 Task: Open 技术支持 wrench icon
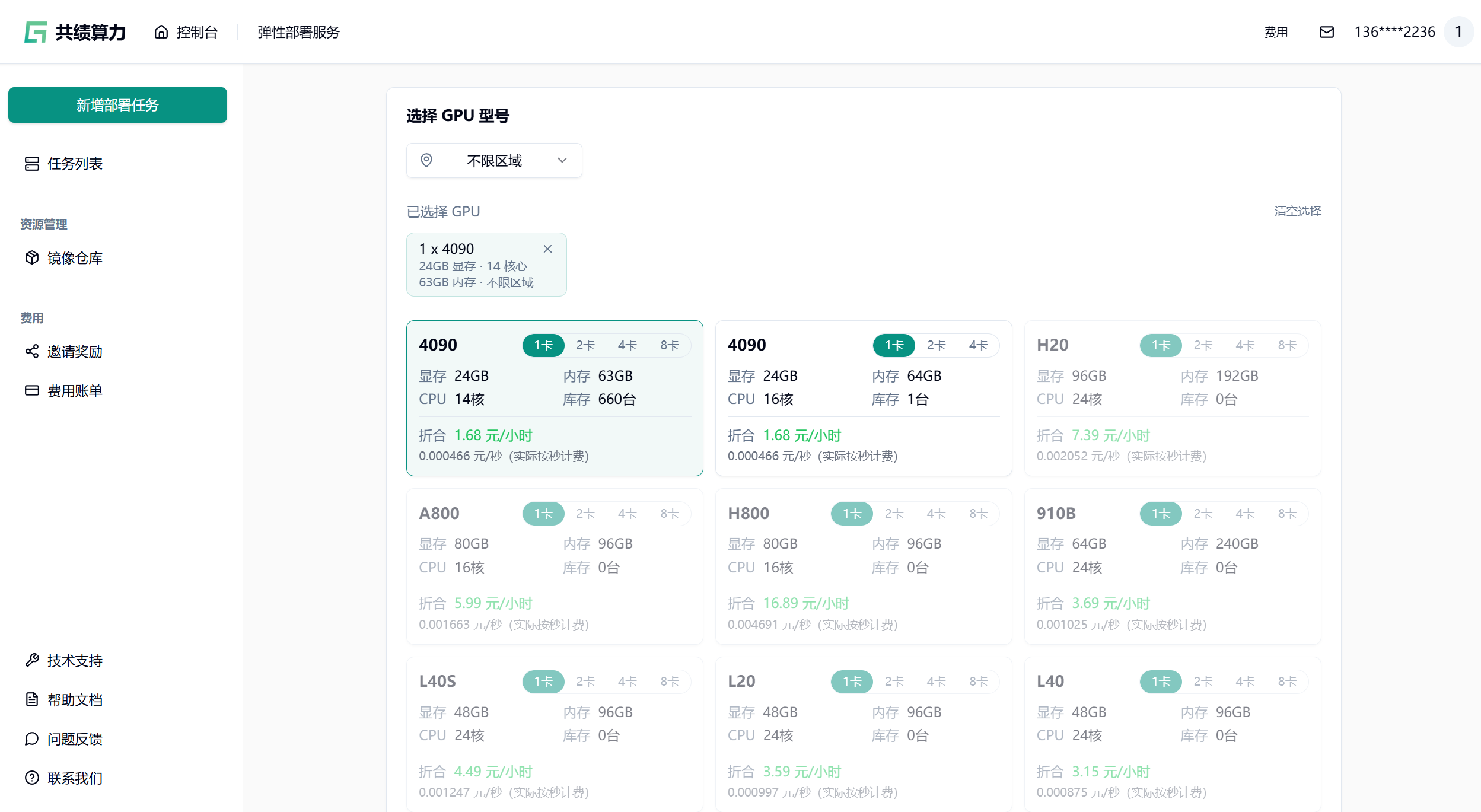point(32,660)
